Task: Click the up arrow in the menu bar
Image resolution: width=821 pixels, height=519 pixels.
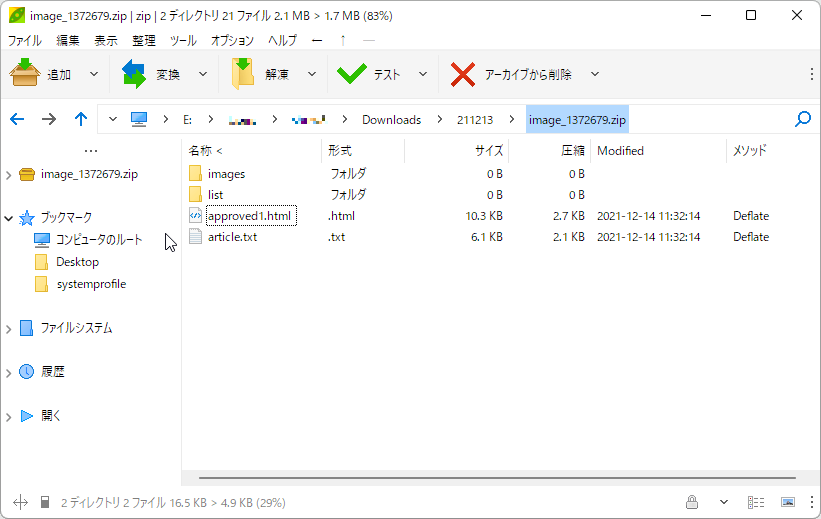Action: [343, 40]
